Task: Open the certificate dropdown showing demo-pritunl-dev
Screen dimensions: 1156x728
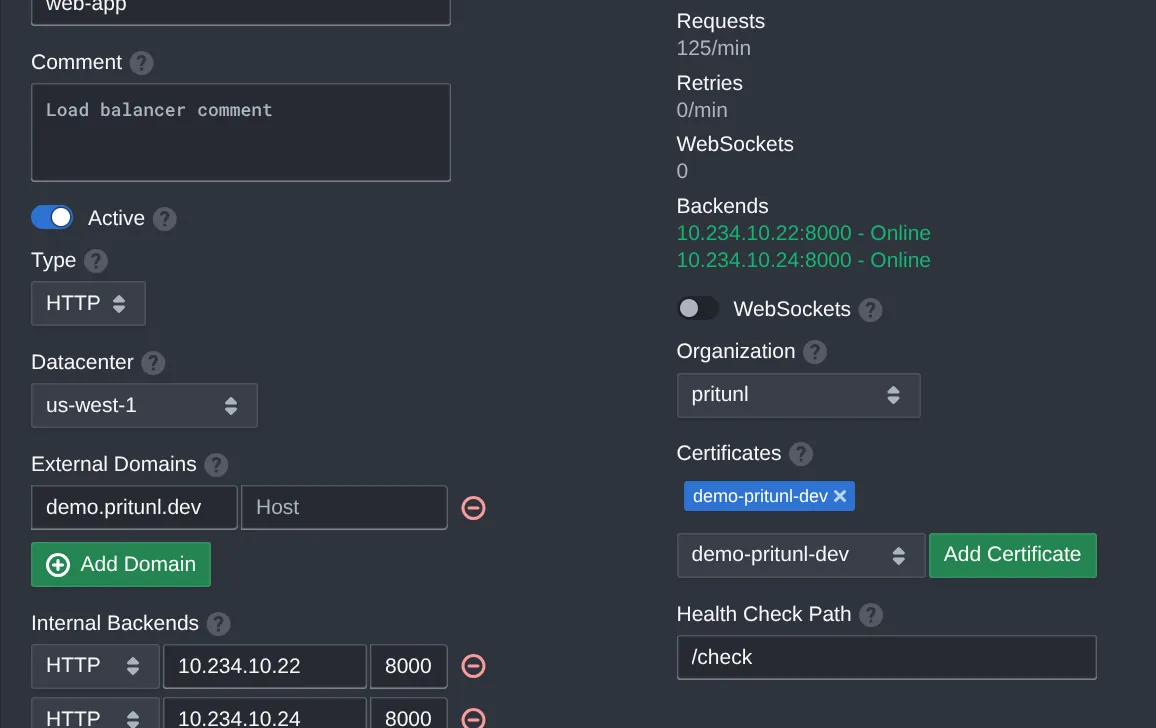Action: (x=800, y=555)
